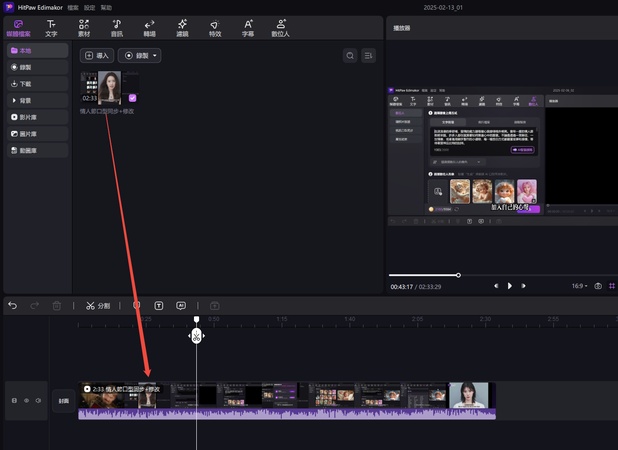Open the 檔案 file menu

73,7
